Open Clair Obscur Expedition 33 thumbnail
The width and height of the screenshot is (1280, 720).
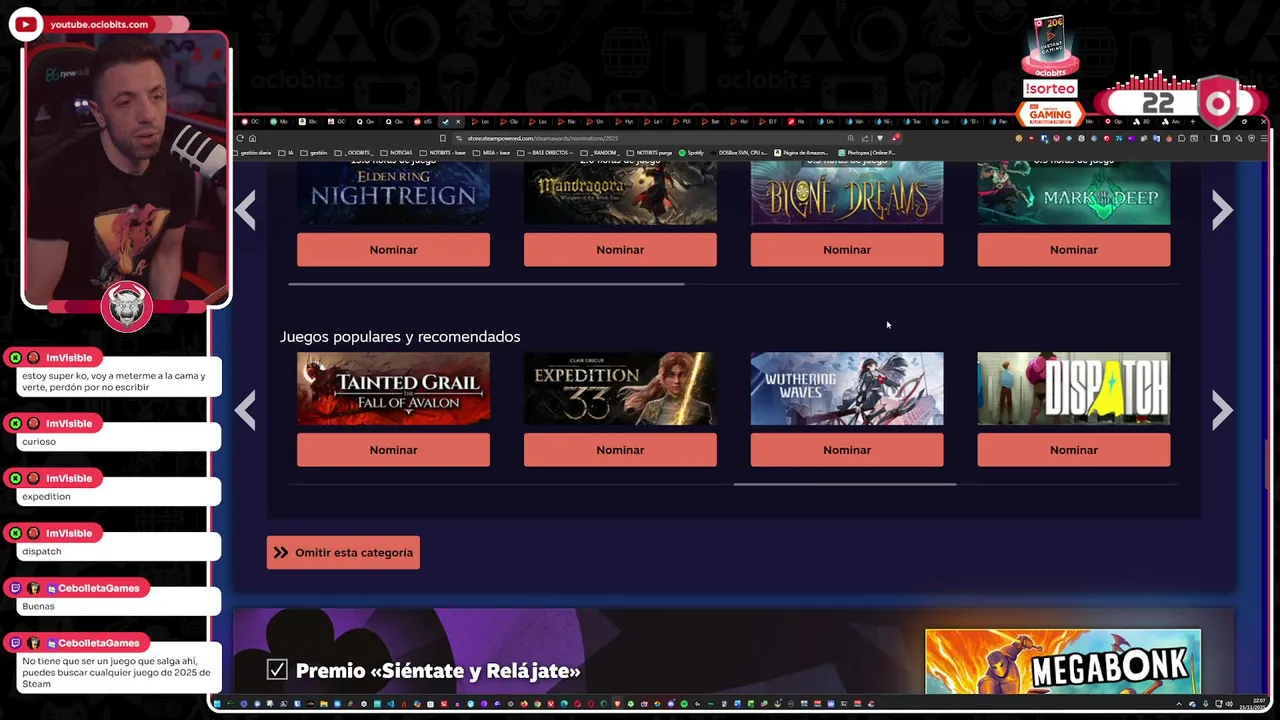[x=620, y=388]
